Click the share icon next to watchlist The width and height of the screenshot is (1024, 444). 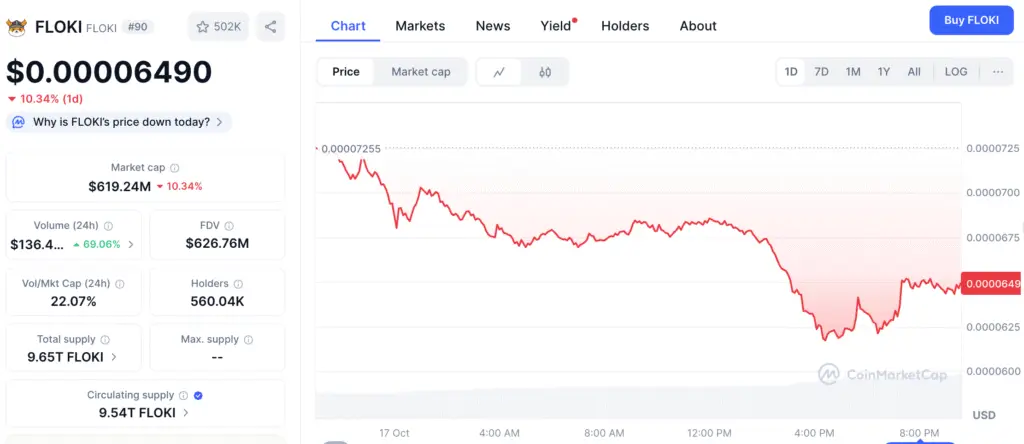(271, 27)
